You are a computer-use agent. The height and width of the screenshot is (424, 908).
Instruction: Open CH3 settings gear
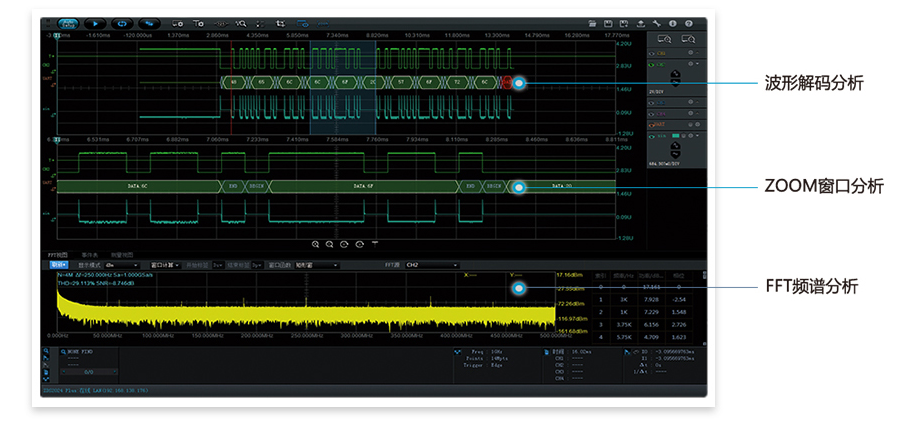690,102
